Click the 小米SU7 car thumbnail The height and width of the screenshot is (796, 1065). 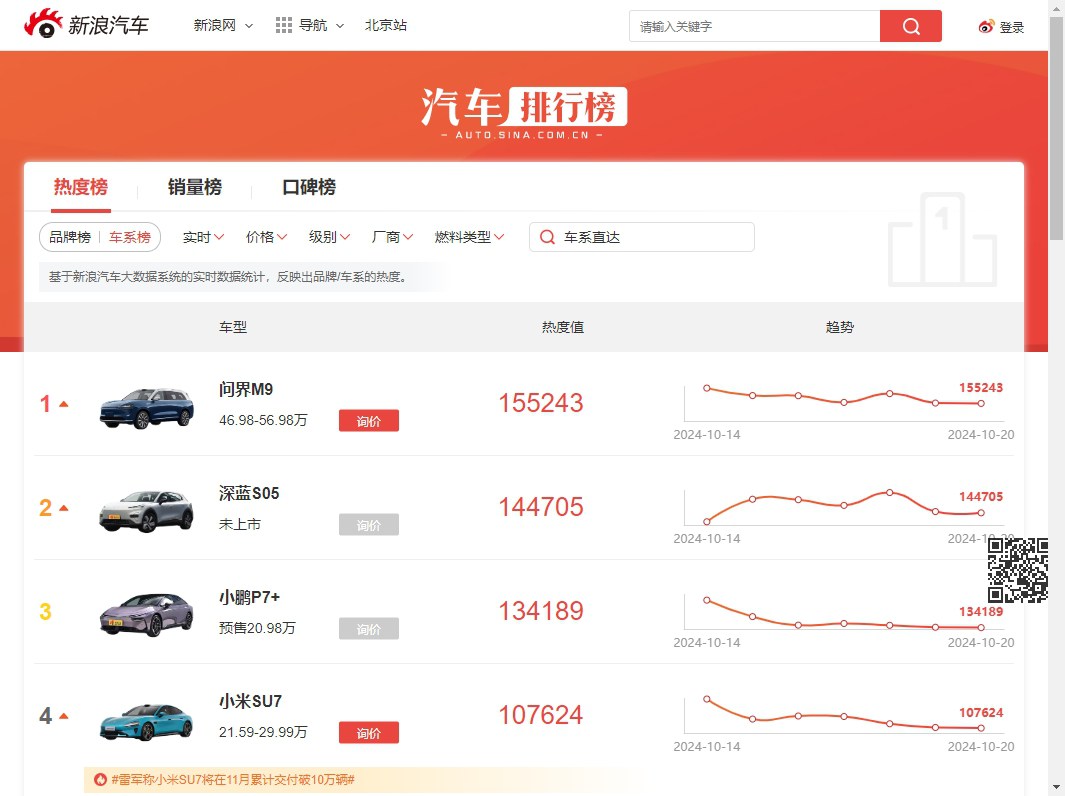pyautogui.click(x=146, y=721)
